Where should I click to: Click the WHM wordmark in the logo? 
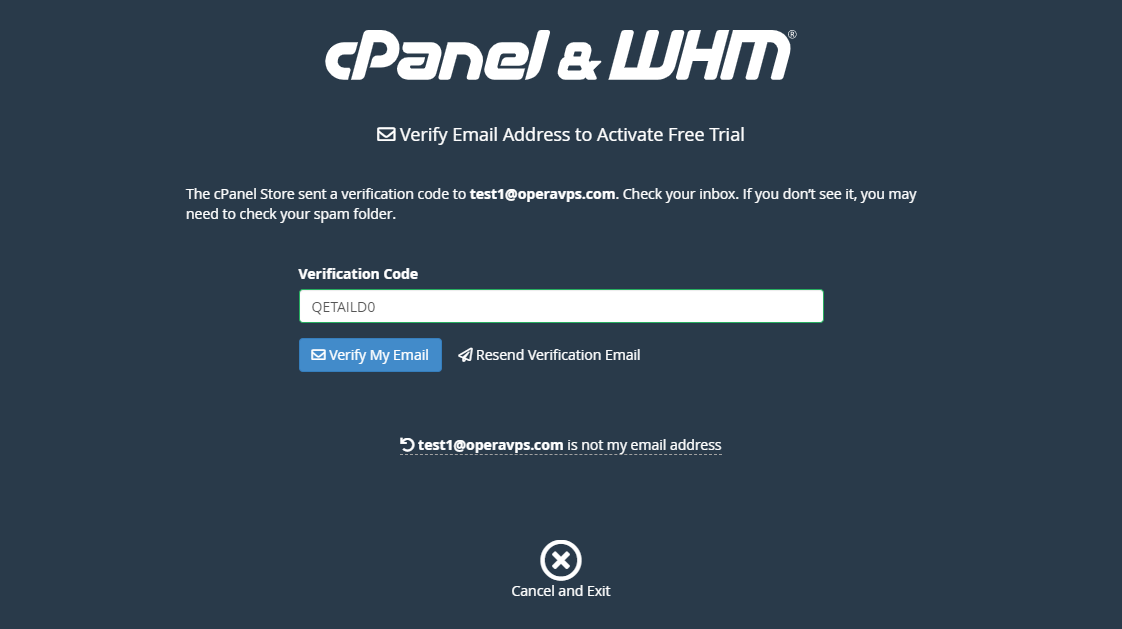(x=700, y=55)
